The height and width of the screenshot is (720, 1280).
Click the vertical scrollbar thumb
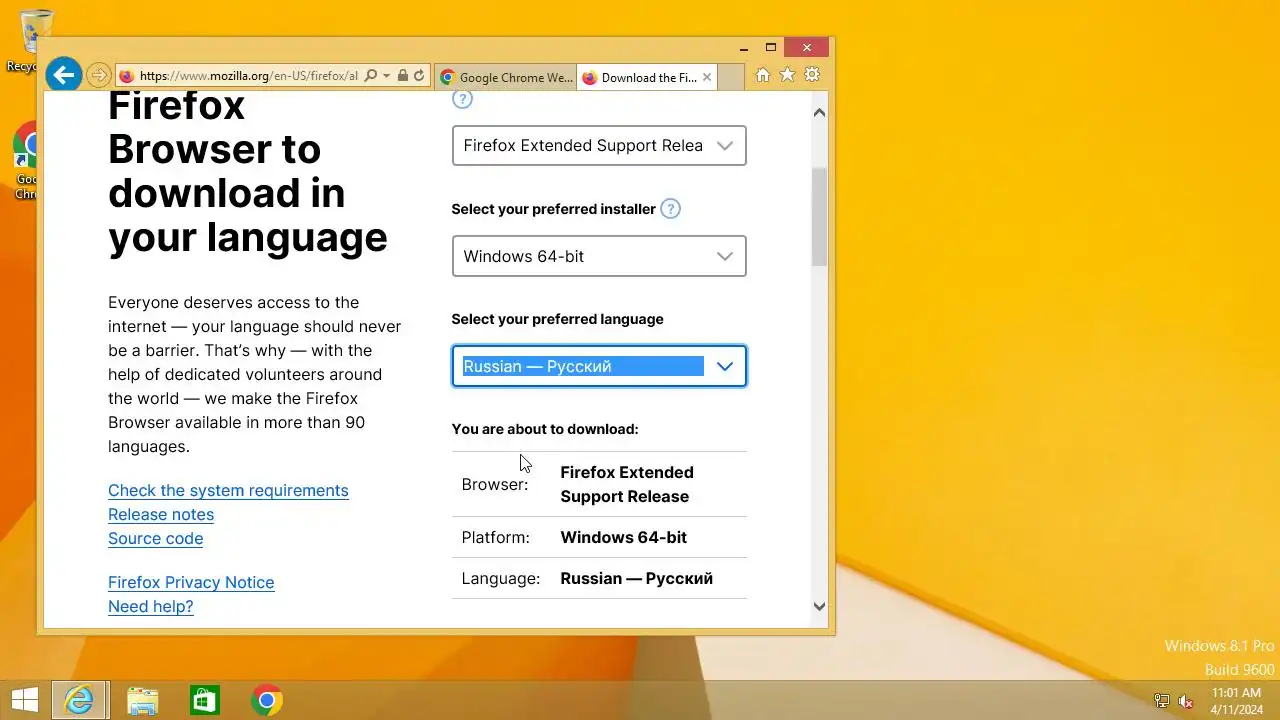819,217
